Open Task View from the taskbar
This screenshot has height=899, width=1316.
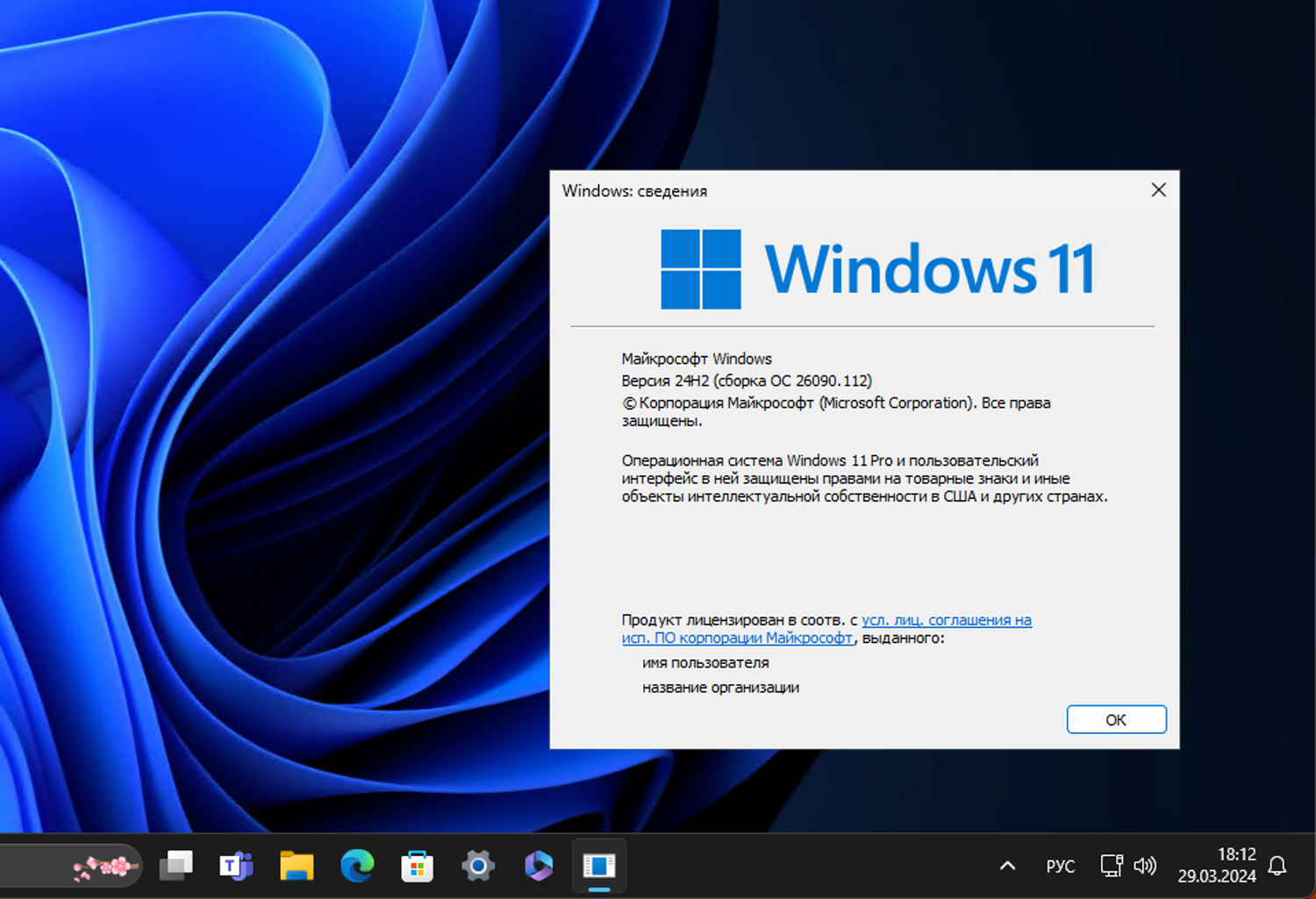175,867
